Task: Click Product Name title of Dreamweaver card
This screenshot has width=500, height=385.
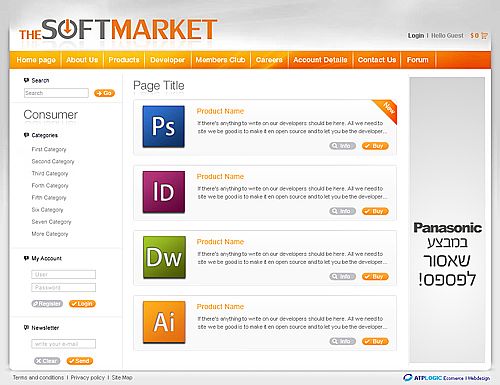Action: coord(220,242)
